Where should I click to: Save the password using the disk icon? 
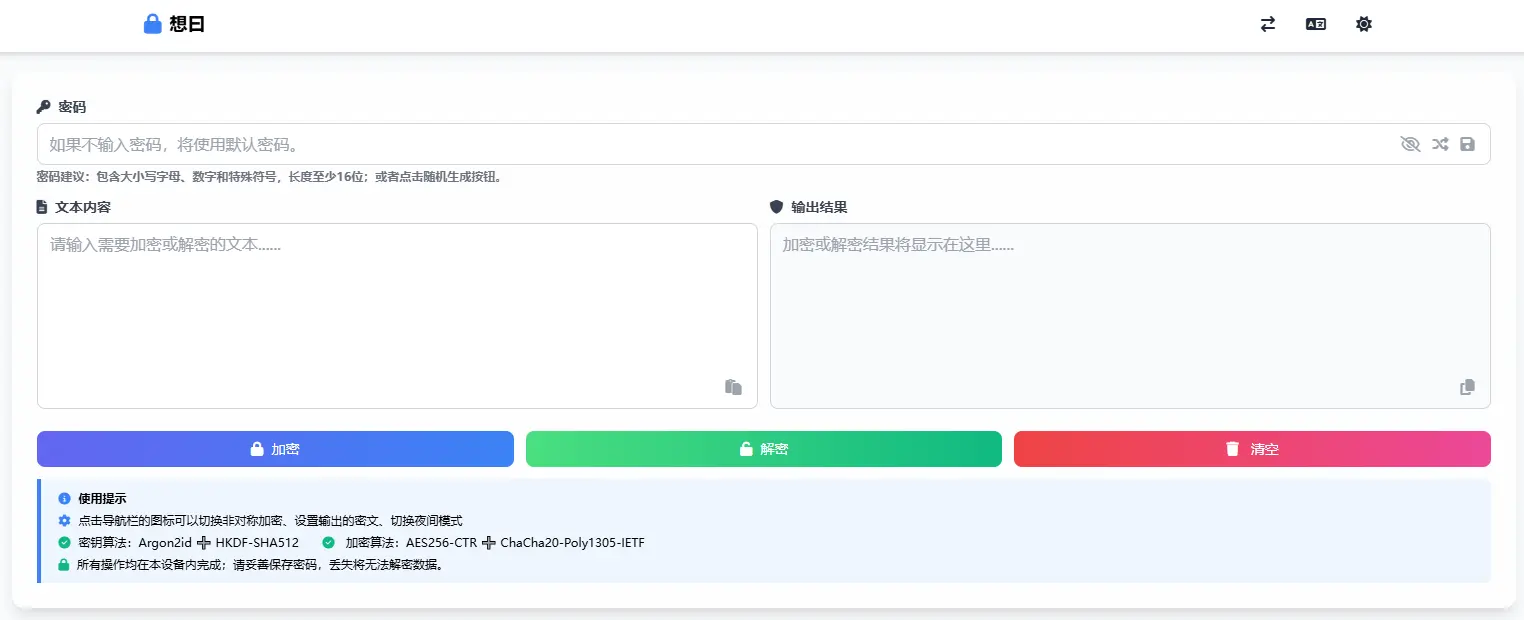1467,144
